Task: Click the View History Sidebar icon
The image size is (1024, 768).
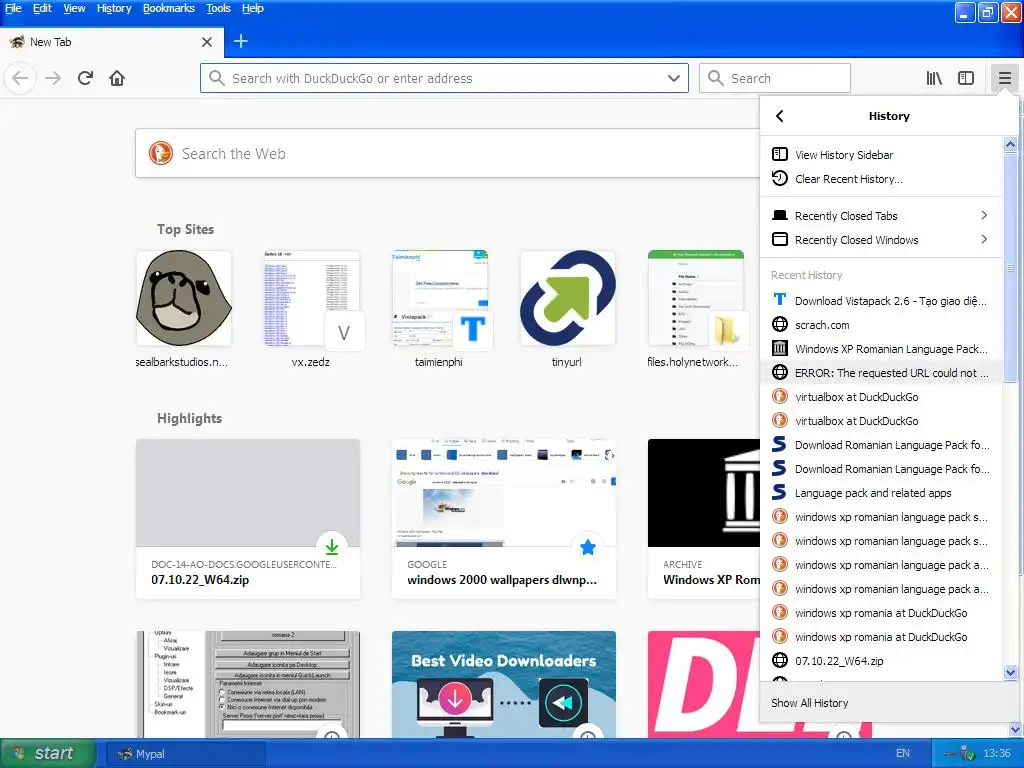Action: pyautogui.click(x=780, y=154)
